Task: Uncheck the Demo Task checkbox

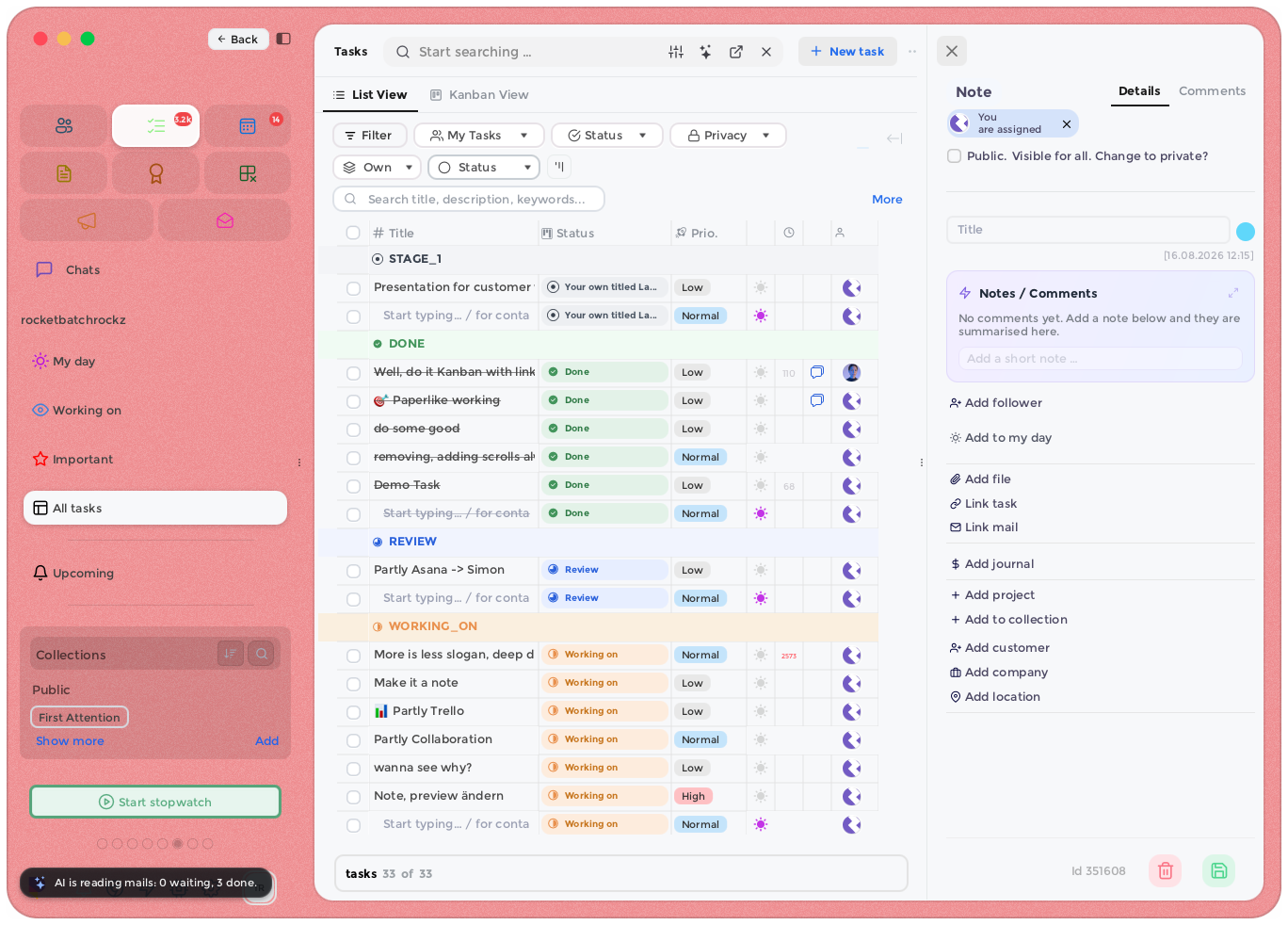Action: tap(353, 486)
